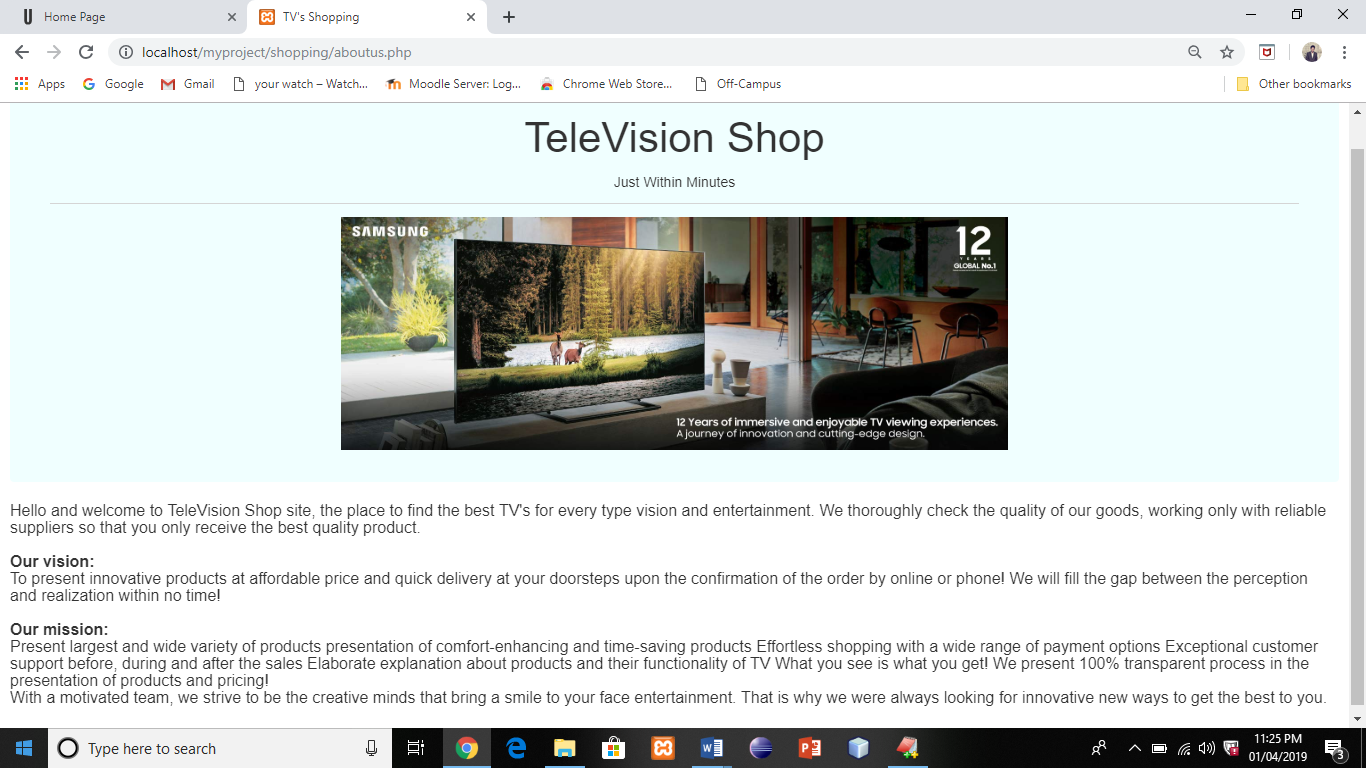
Task: View site information icon in address bar
Action: 126,52
